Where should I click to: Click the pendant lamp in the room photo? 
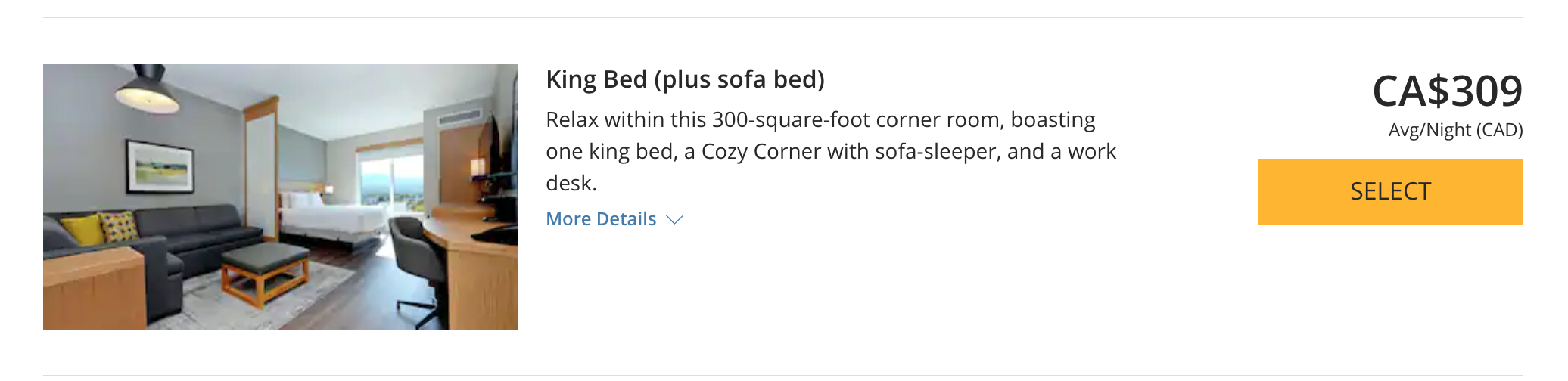[147, 87]
